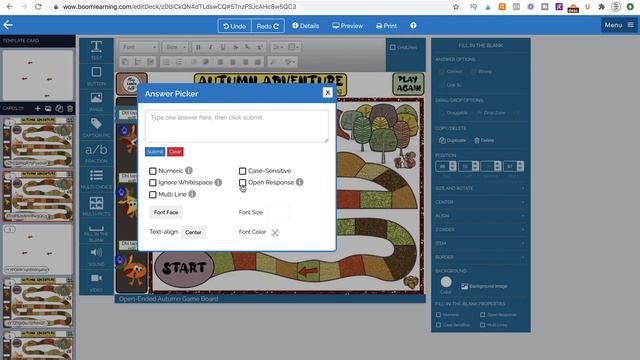Show the Multi Line info icon
The height and width of the screenshot is (360, 640).
[x=192, y=194]
